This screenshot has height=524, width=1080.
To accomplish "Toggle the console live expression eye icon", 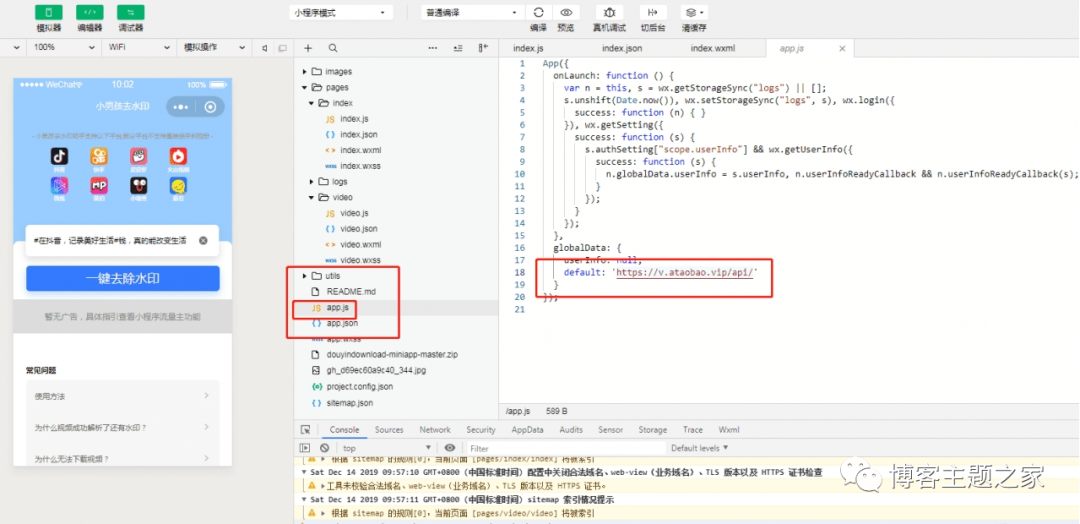I will click(450, 448).
